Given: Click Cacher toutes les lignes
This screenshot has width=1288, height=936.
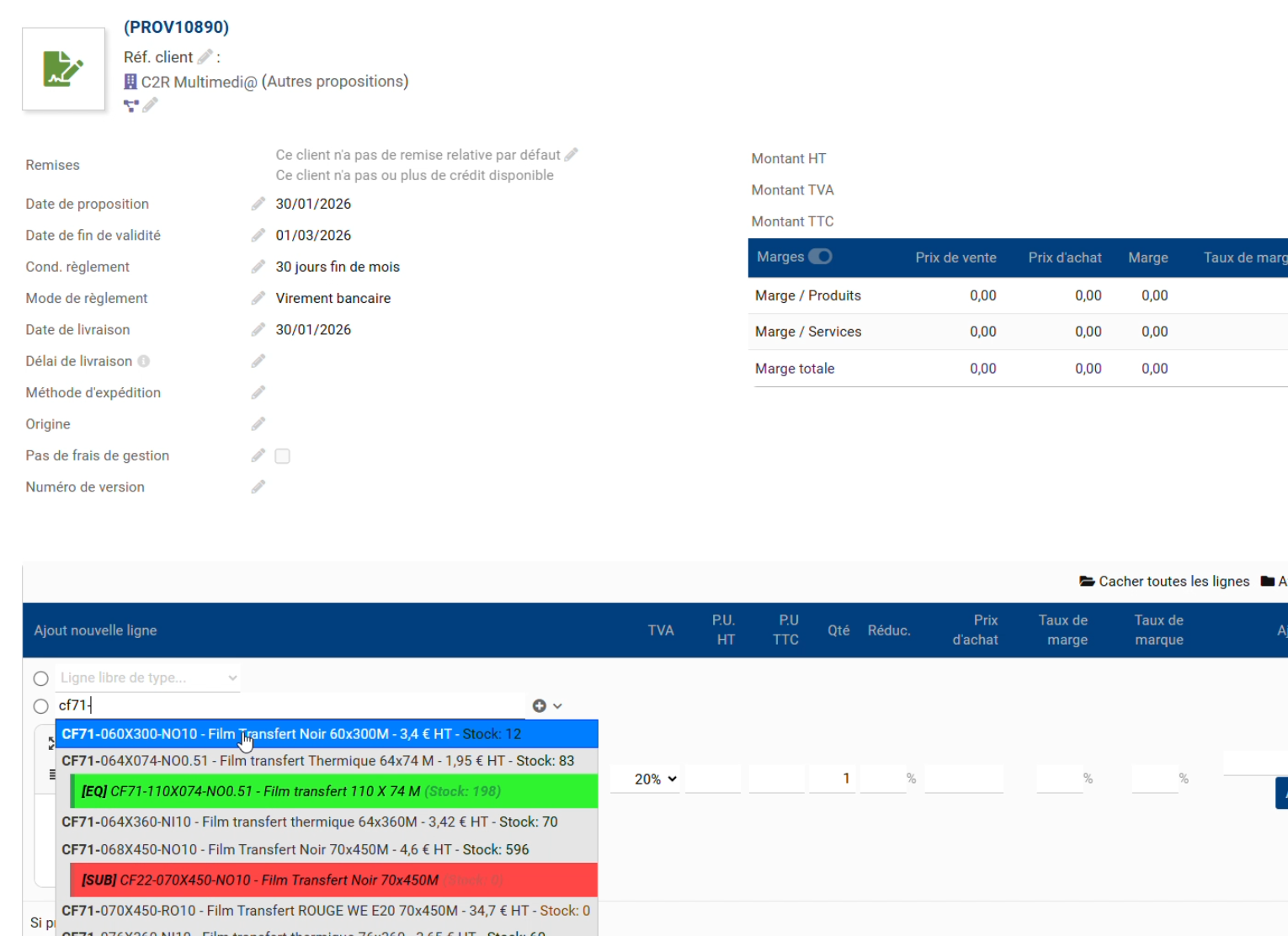Looking at the screenshot, I should [x=1164, y=582].
